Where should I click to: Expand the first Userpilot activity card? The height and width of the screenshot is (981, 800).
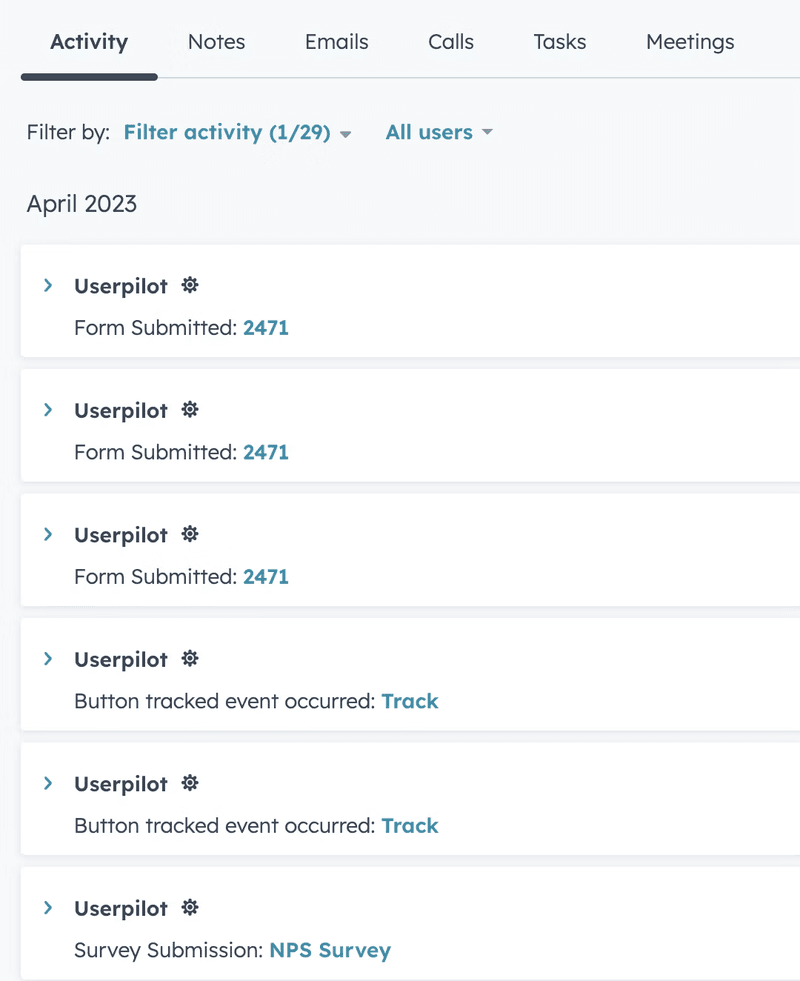click(47, 285)
